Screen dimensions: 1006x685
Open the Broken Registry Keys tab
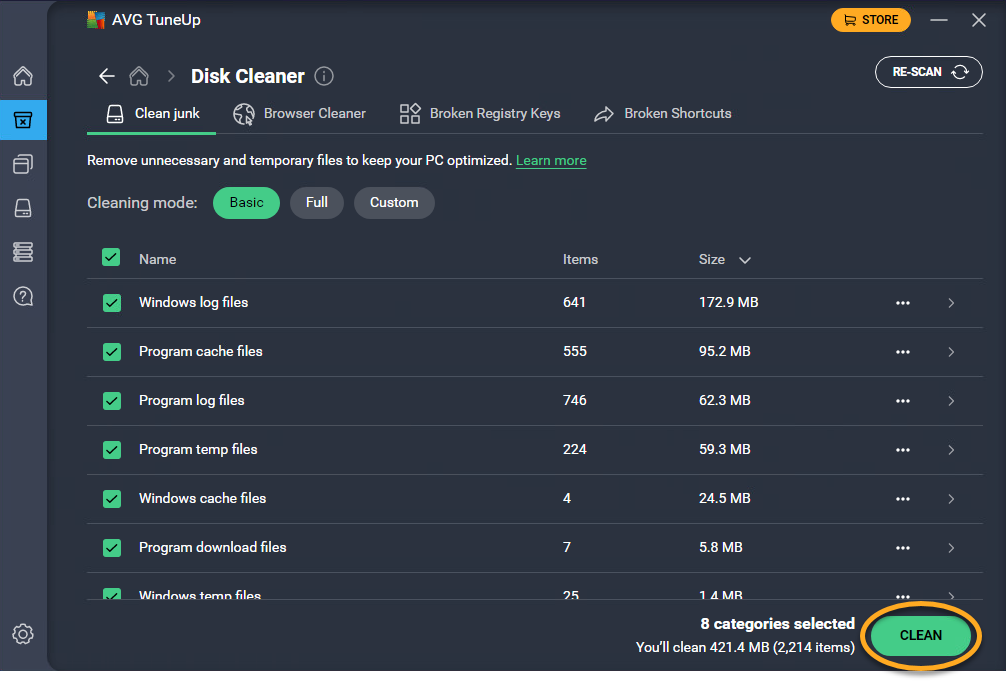[x=480, y=114]
